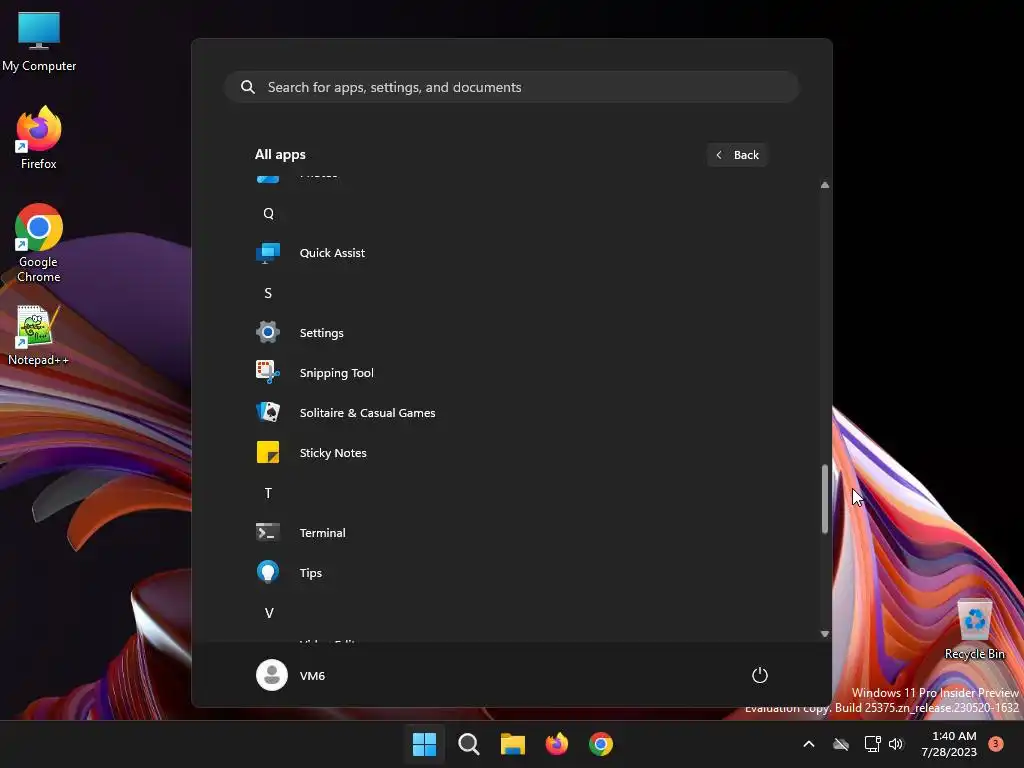Viewport: 1024px width, 768px height.
Task: Jump to letter T section header
Action: (x=268, y=492)
